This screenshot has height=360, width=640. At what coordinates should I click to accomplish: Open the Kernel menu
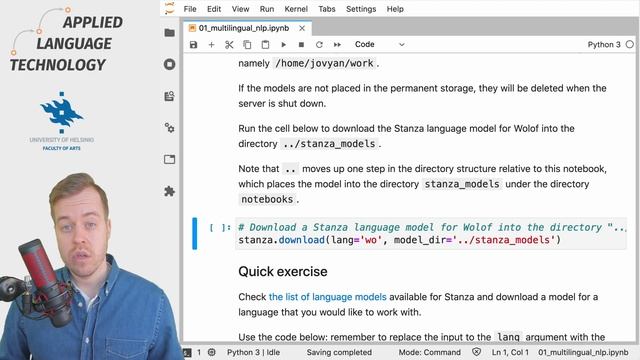pos(296,9)
